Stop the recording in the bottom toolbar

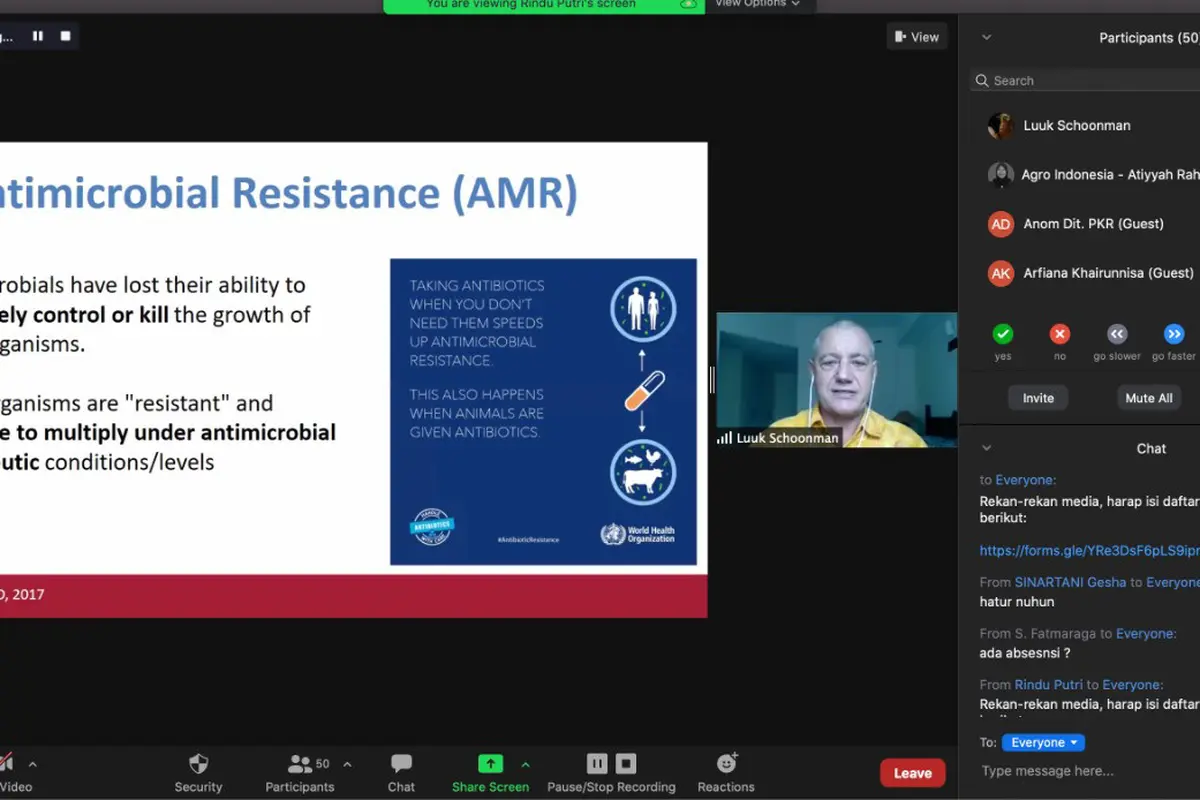(x=626, y=764)
